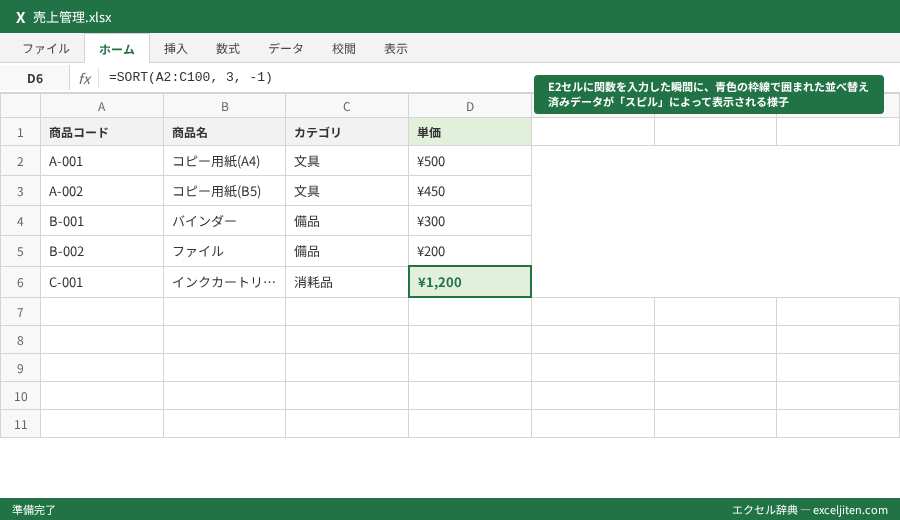Screen dimensions: 900x520
Task: Select the コピー用紙(B5) cell
Action: tap(224, 191)
